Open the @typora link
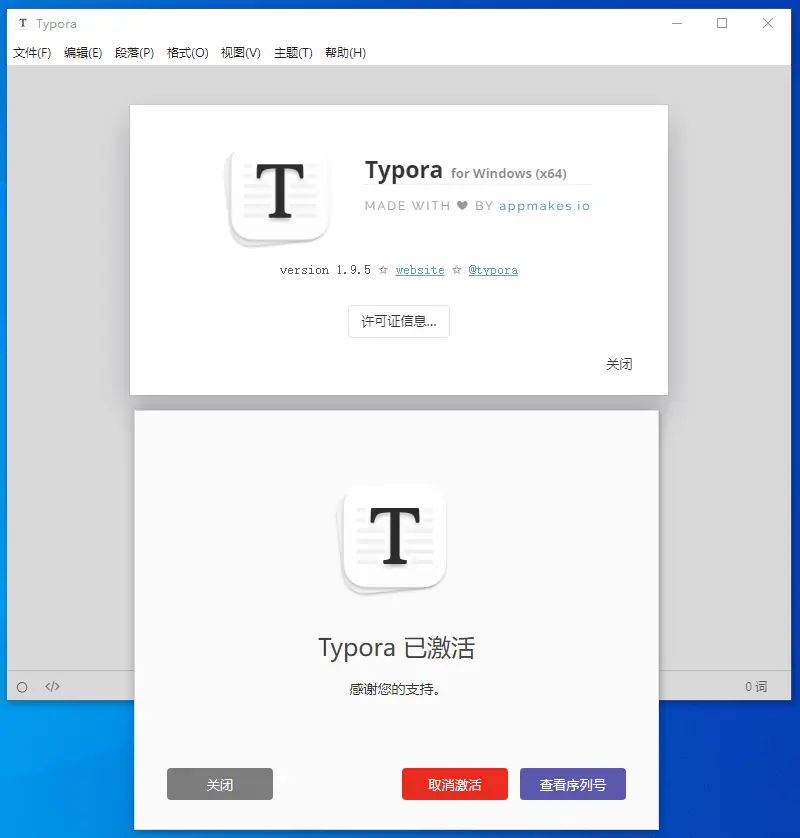The height and width of the screenshot is (838, 800). [x=493, y=270]
